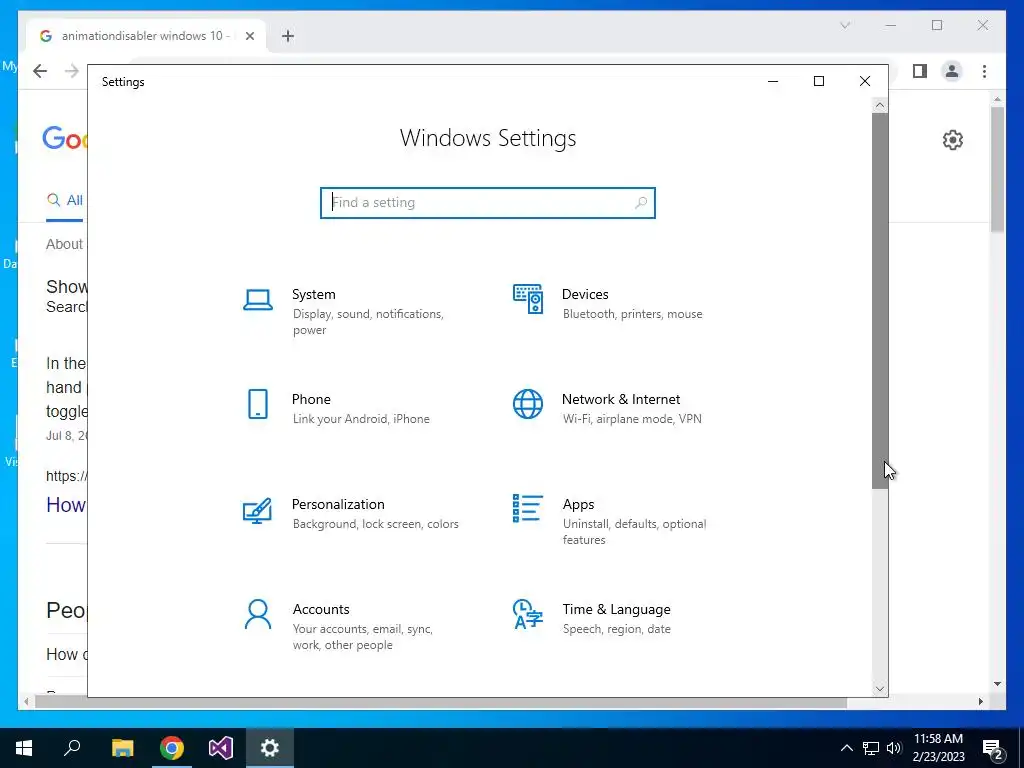Image resolution: width=1024 pixels, height=768 pixels.
Task: Open the Personalization paintbrush icon
Action: (x=257, y=511)
